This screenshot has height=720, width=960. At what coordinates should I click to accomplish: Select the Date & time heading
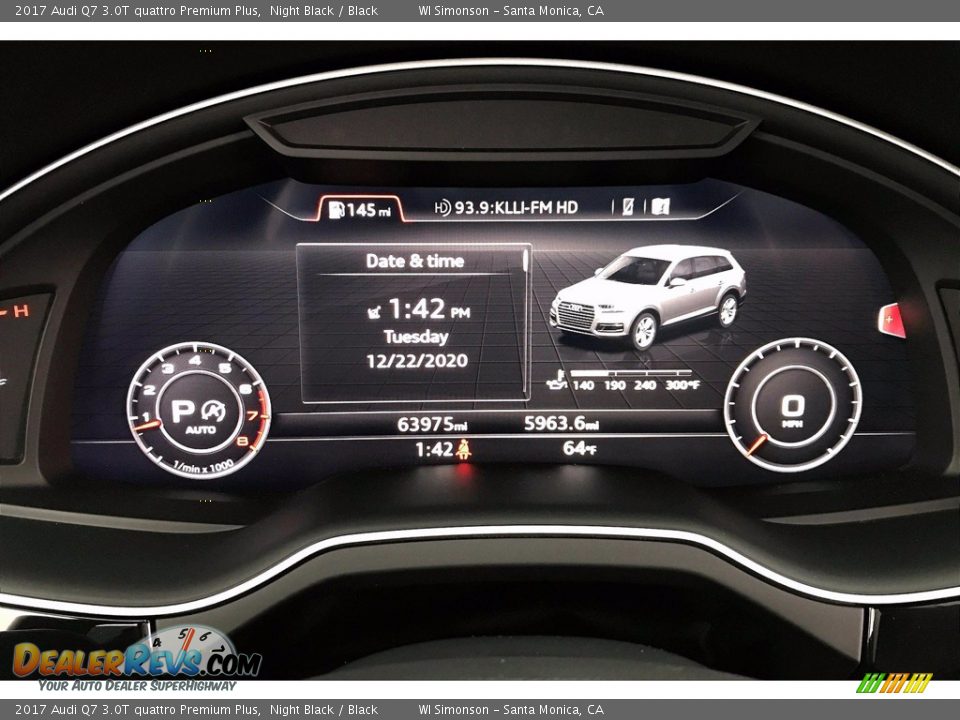coord(414,261)
